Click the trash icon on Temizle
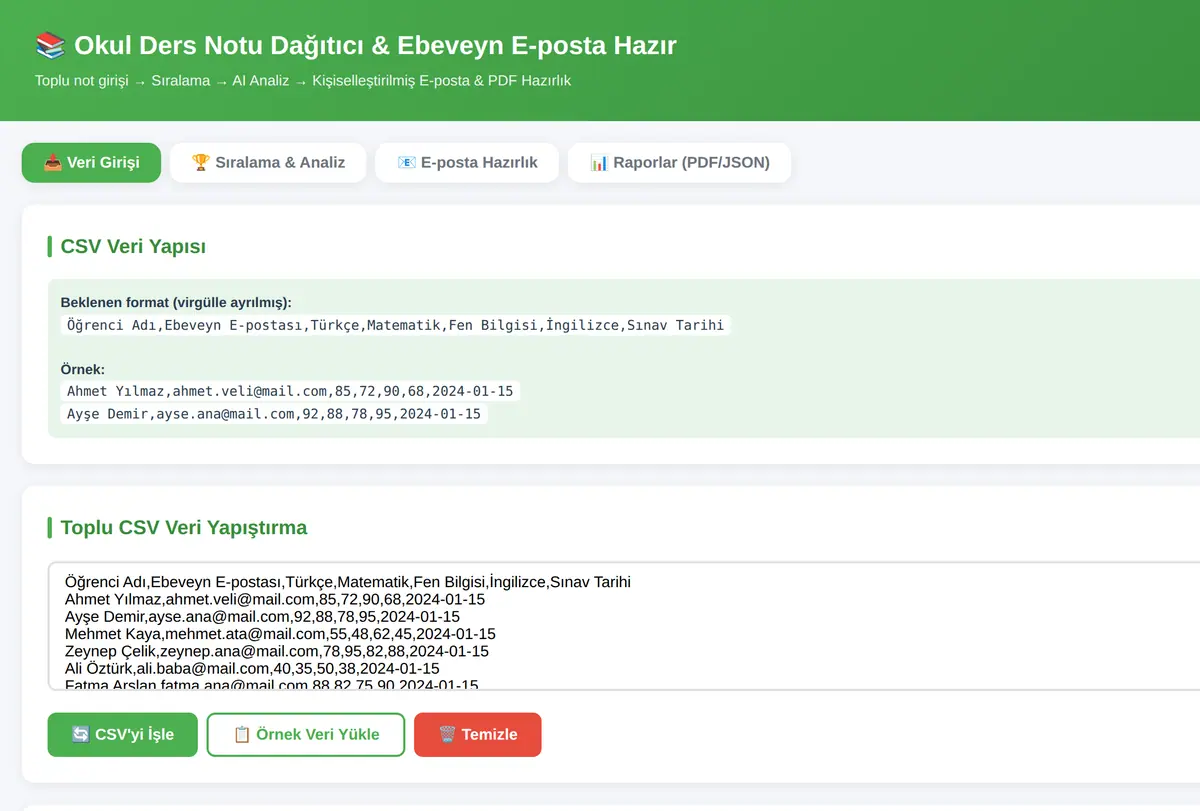 447,734
